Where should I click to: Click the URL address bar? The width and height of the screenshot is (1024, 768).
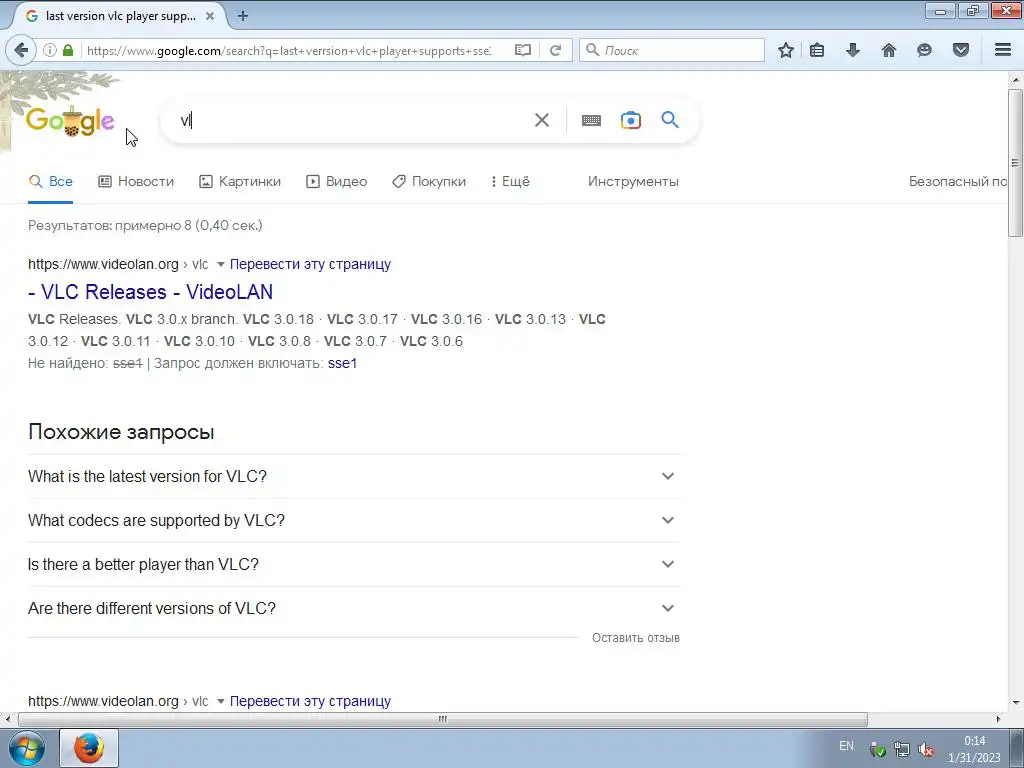click(287, 50)
